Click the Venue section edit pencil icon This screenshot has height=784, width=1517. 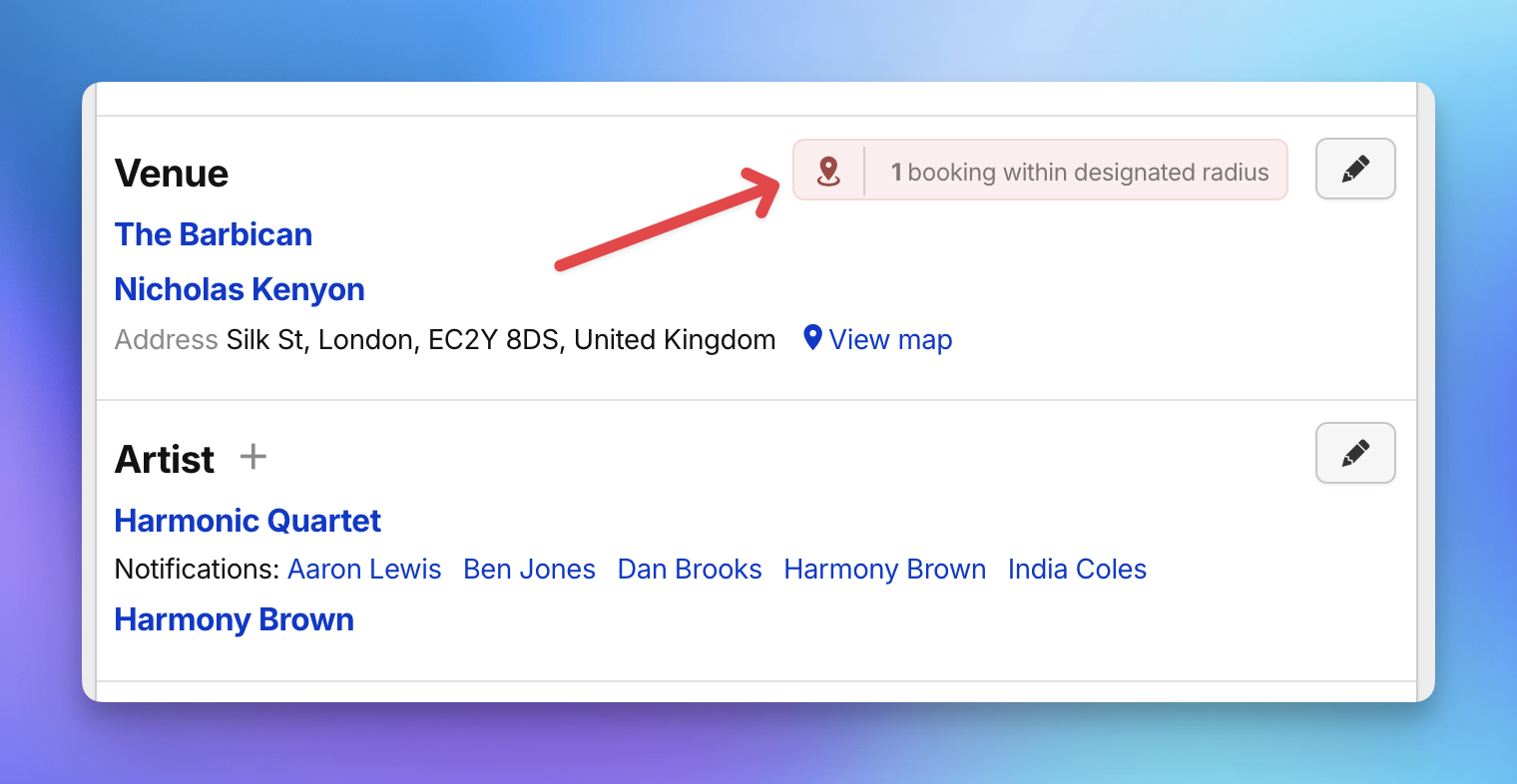[1355, 169]
